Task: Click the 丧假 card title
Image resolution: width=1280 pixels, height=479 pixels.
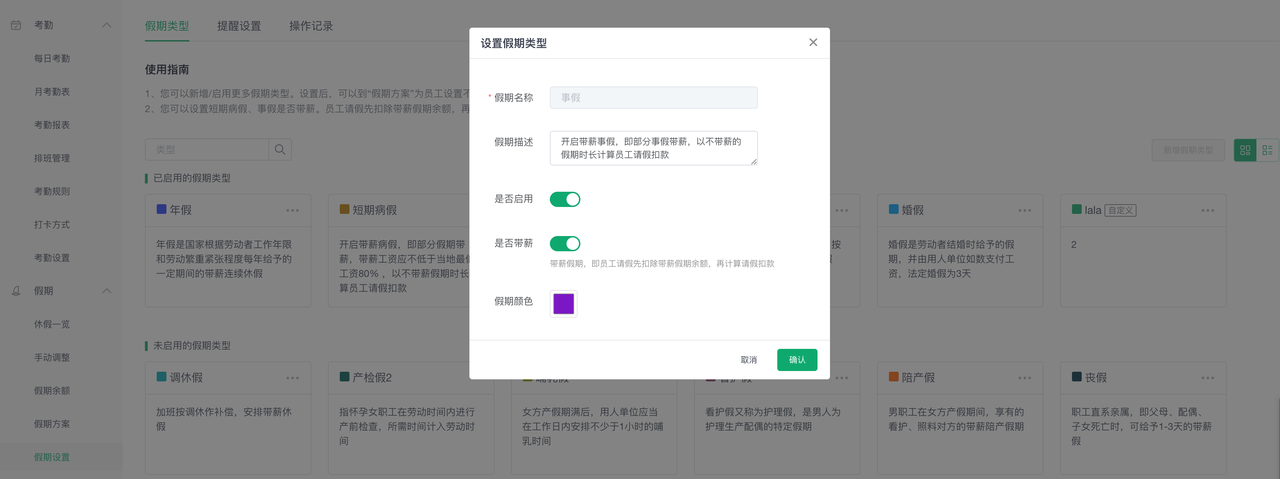Action: 1095,378
